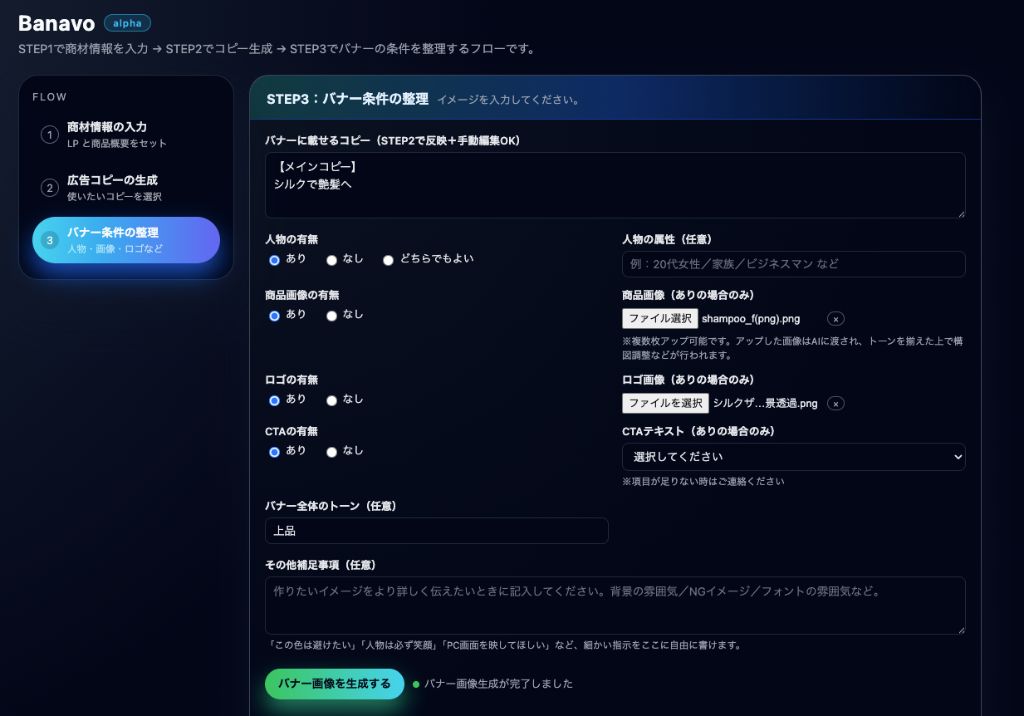This screenshot has height=716, width=1024.
Task: Click ファイル選択 for product image
Action: [x=660, y=319]
